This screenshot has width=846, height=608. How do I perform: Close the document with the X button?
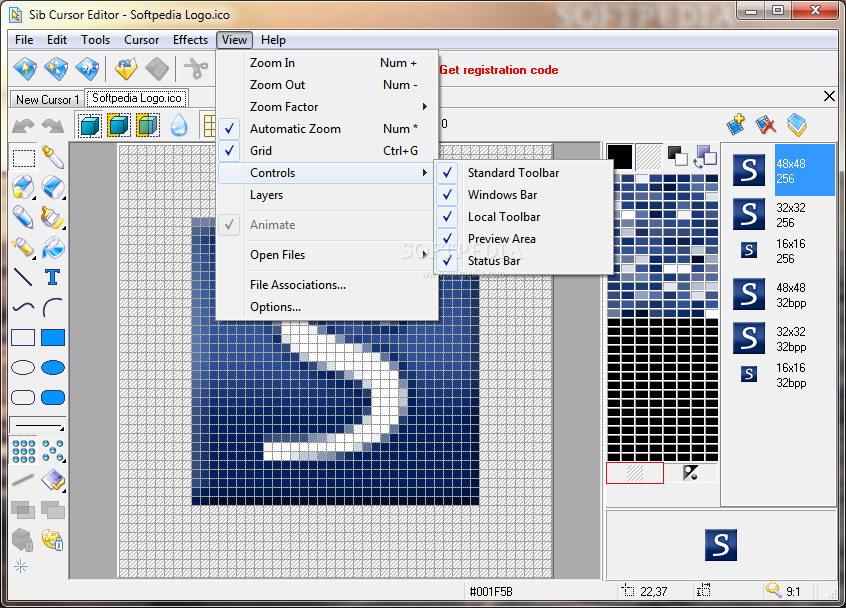tap(829, 97)
